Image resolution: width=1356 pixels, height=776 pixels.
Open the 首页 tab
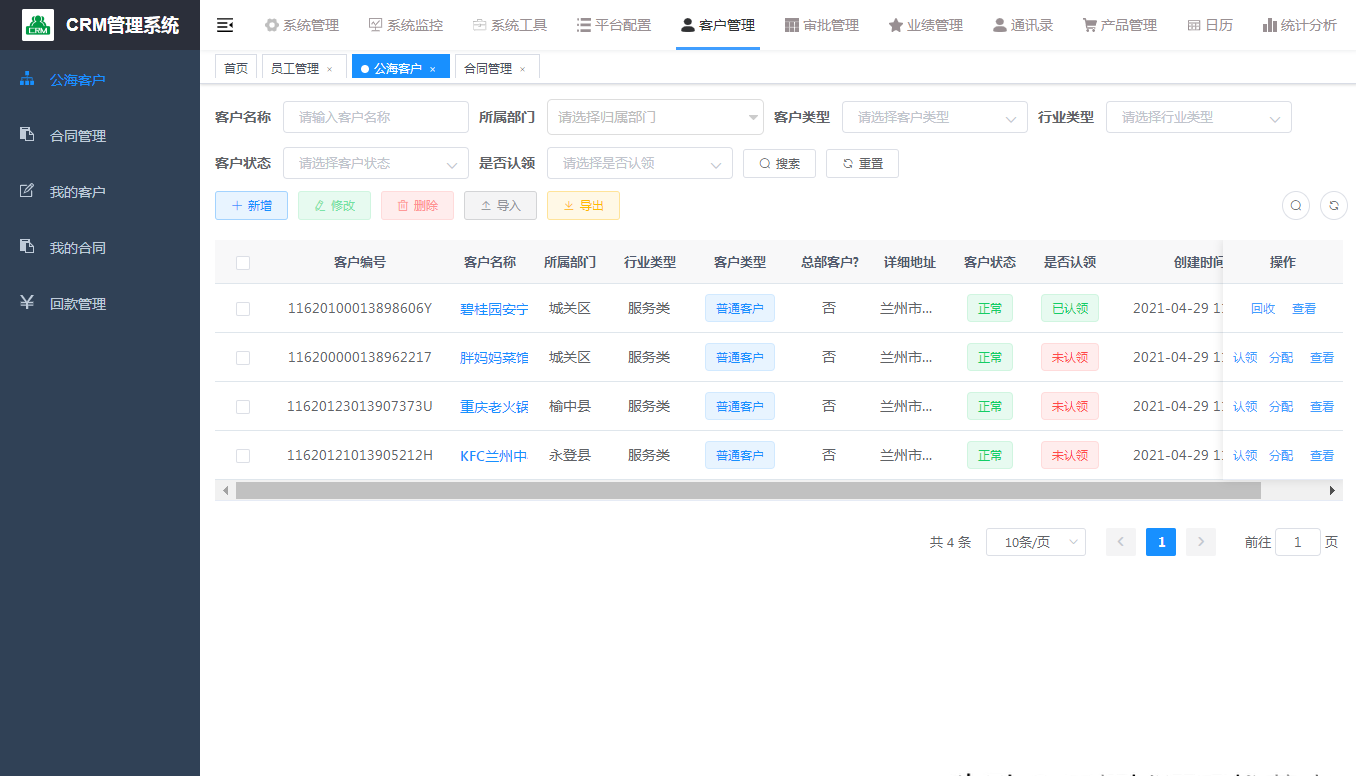tap(236, 68)
